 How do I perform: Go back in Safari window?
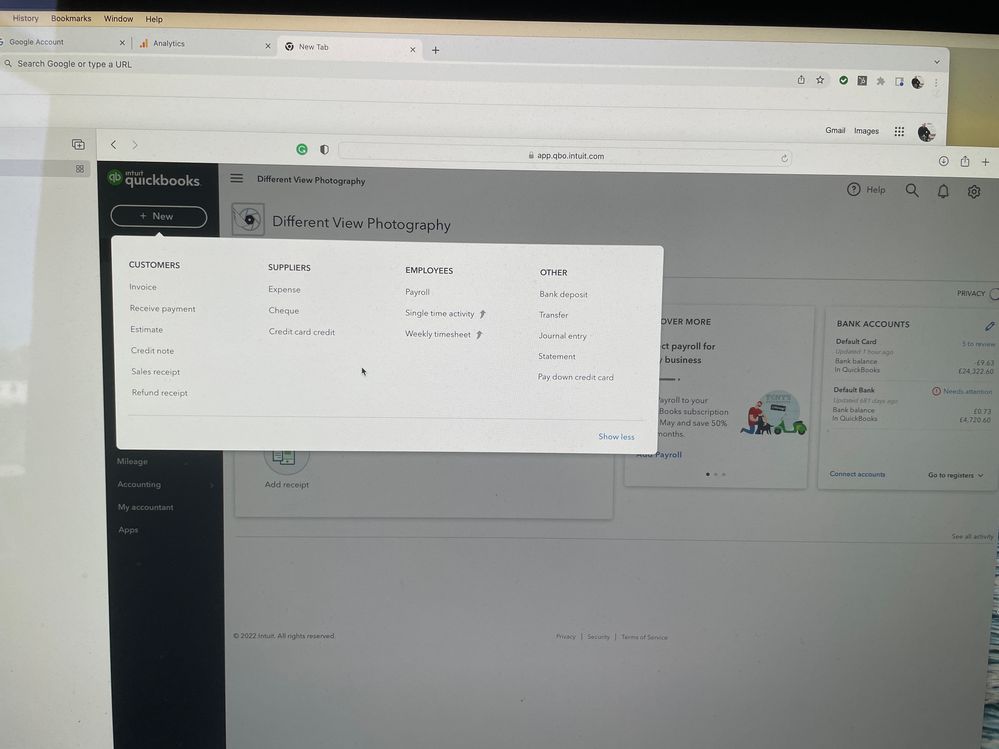pyautogui.click(x=113, y=145)
